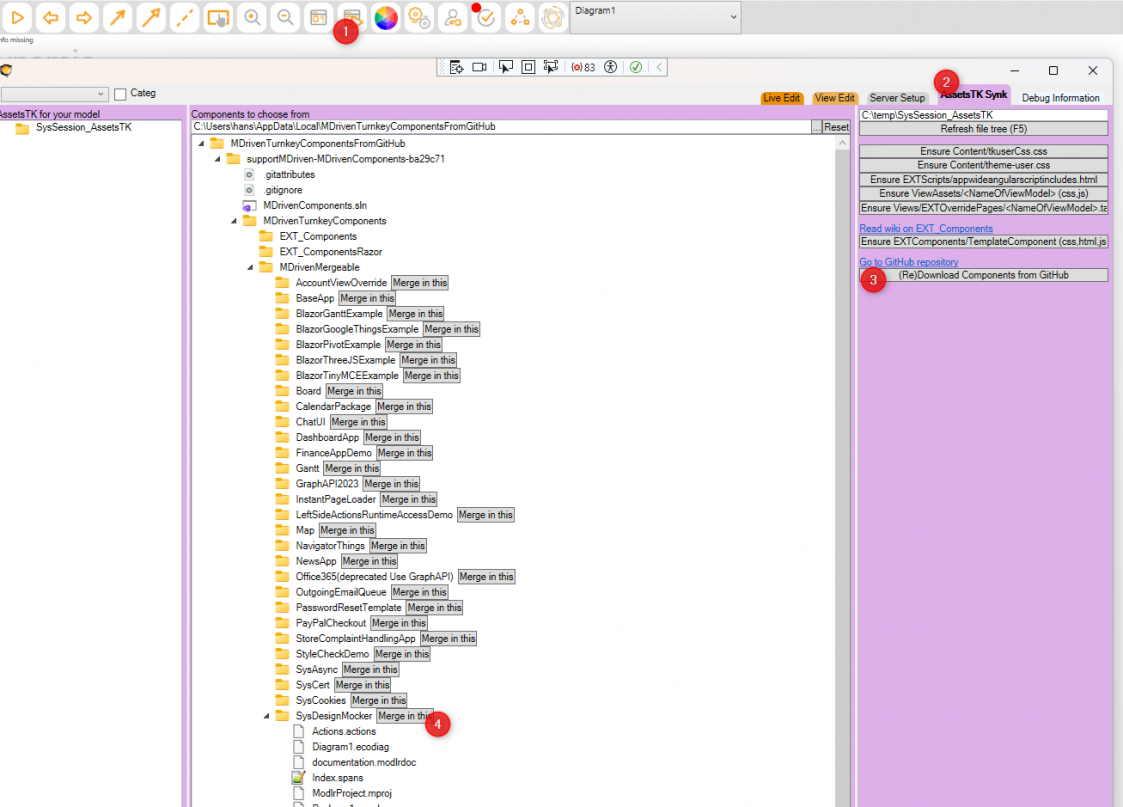This screenshot has width=1123, height=807.
Task: Open the Diagram1 dropdown
Action: point(655,17)
